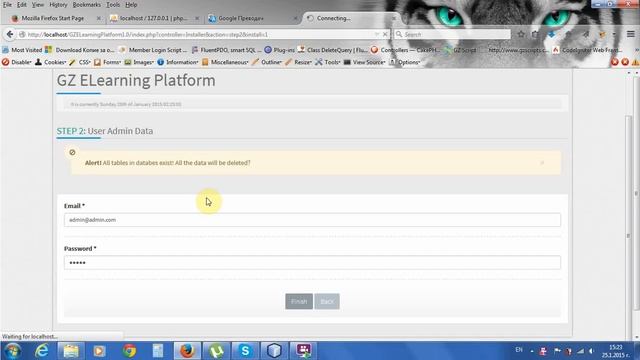
Task: Open the Firefox hamburger menu
Action: click(631, 35)
